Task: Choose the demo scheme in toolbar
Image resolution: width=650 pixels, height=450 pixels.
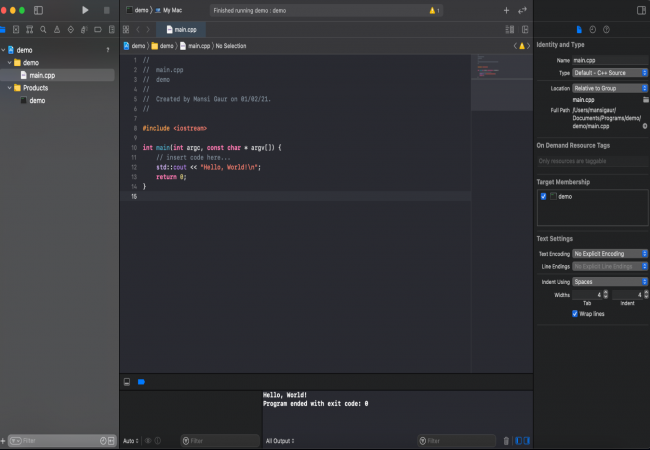Action: [x=137, y=10]
